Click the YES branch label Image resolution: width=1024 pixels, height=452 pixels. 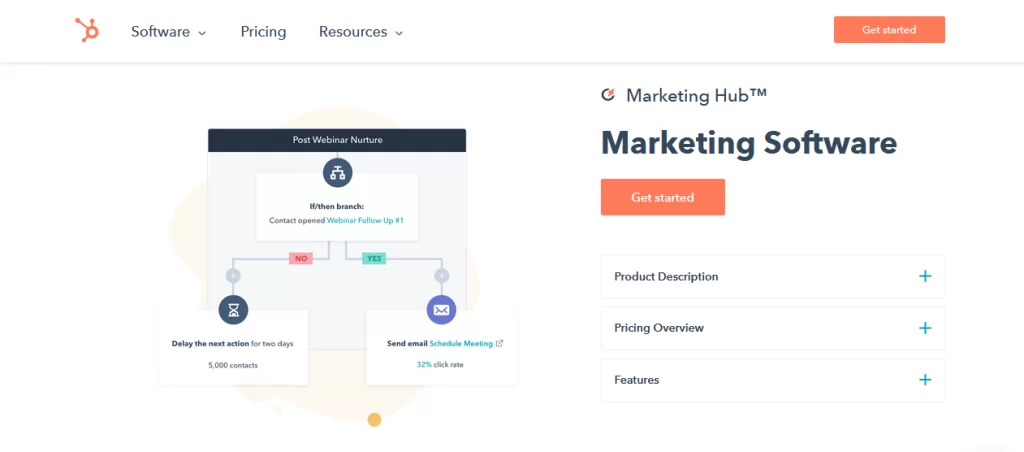374,259
